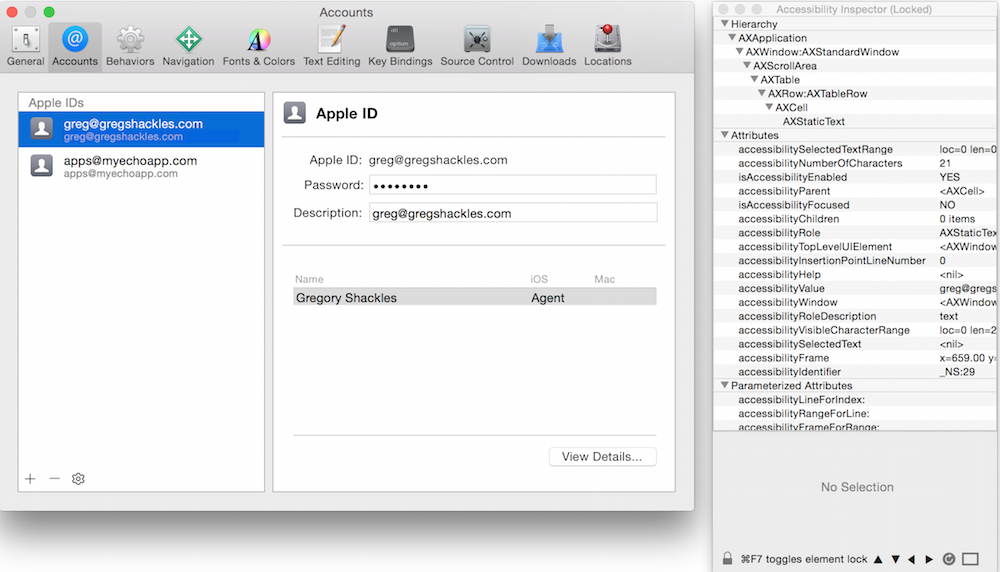Image resolution: width=1000 pixels, height=572 pixels.
Task: Select the accessibilityWindow attribute row
Action: pyautogui.click(x=855, y=302)
